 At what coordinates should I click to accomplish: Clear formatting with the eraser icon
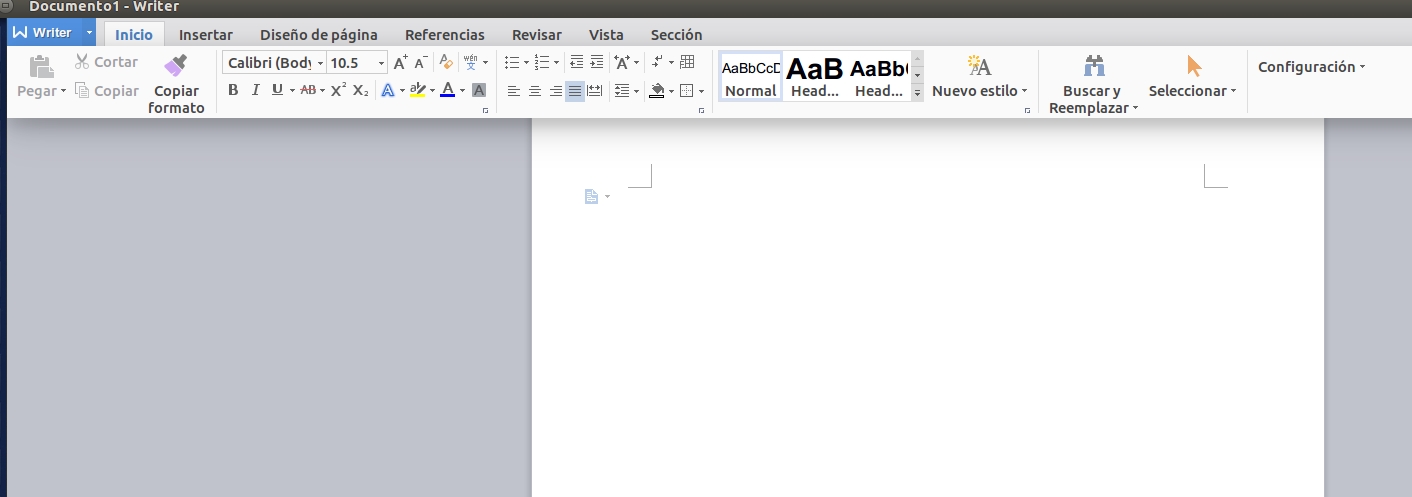coord(447,63)
